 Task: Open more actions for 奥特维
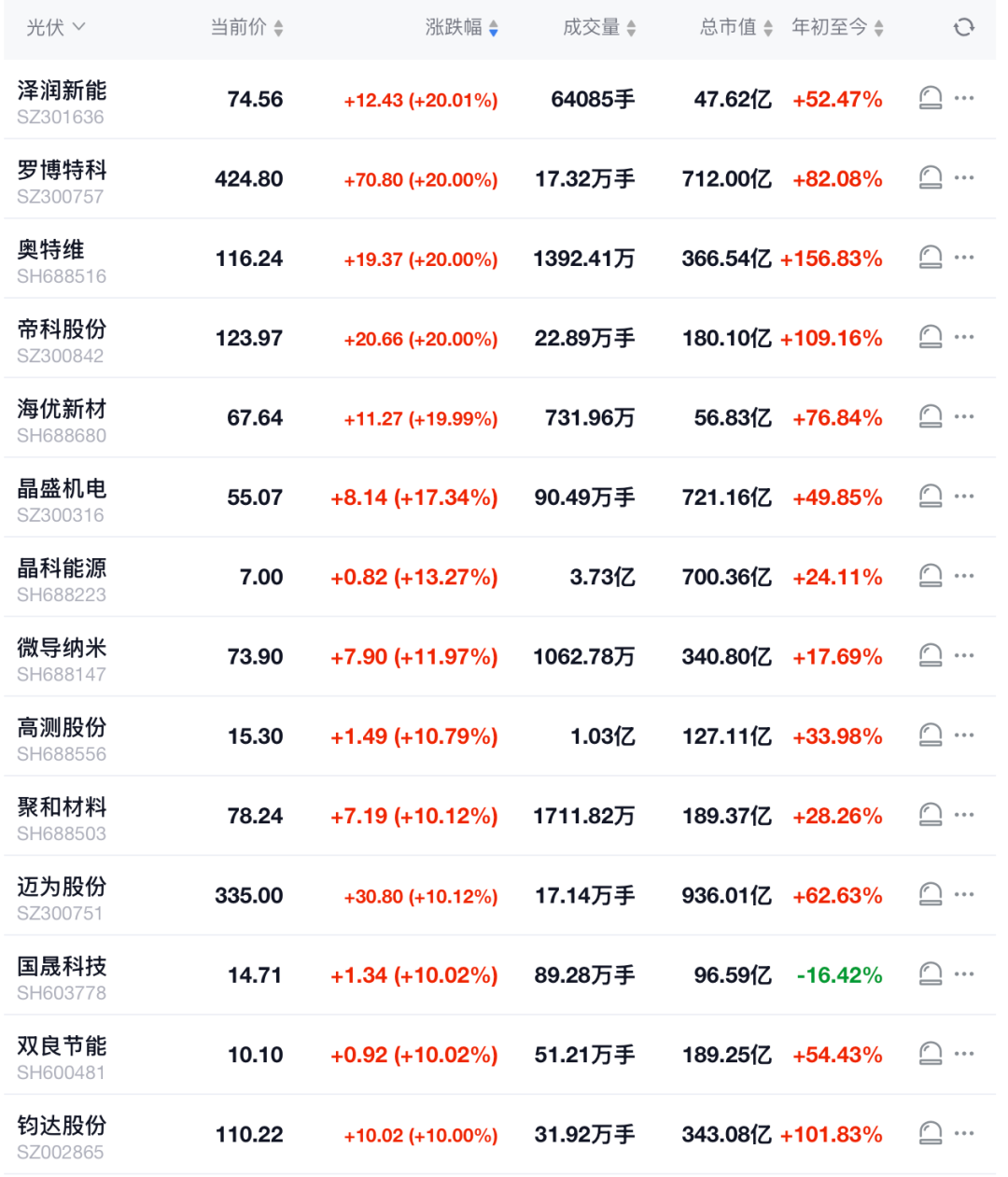pos(964,257)
